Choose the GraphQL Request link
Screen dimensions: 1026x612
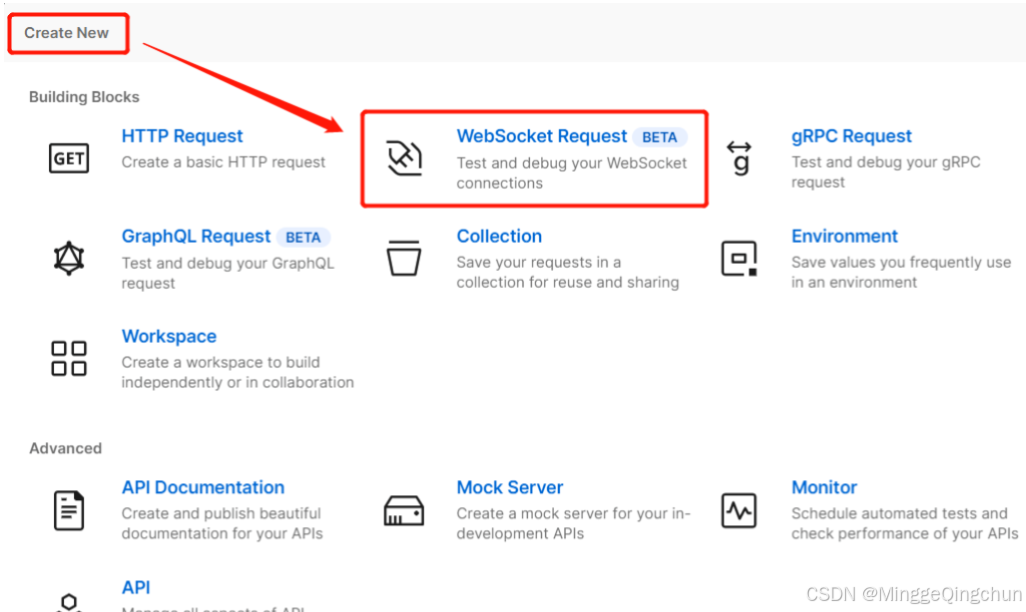point(196,236)
